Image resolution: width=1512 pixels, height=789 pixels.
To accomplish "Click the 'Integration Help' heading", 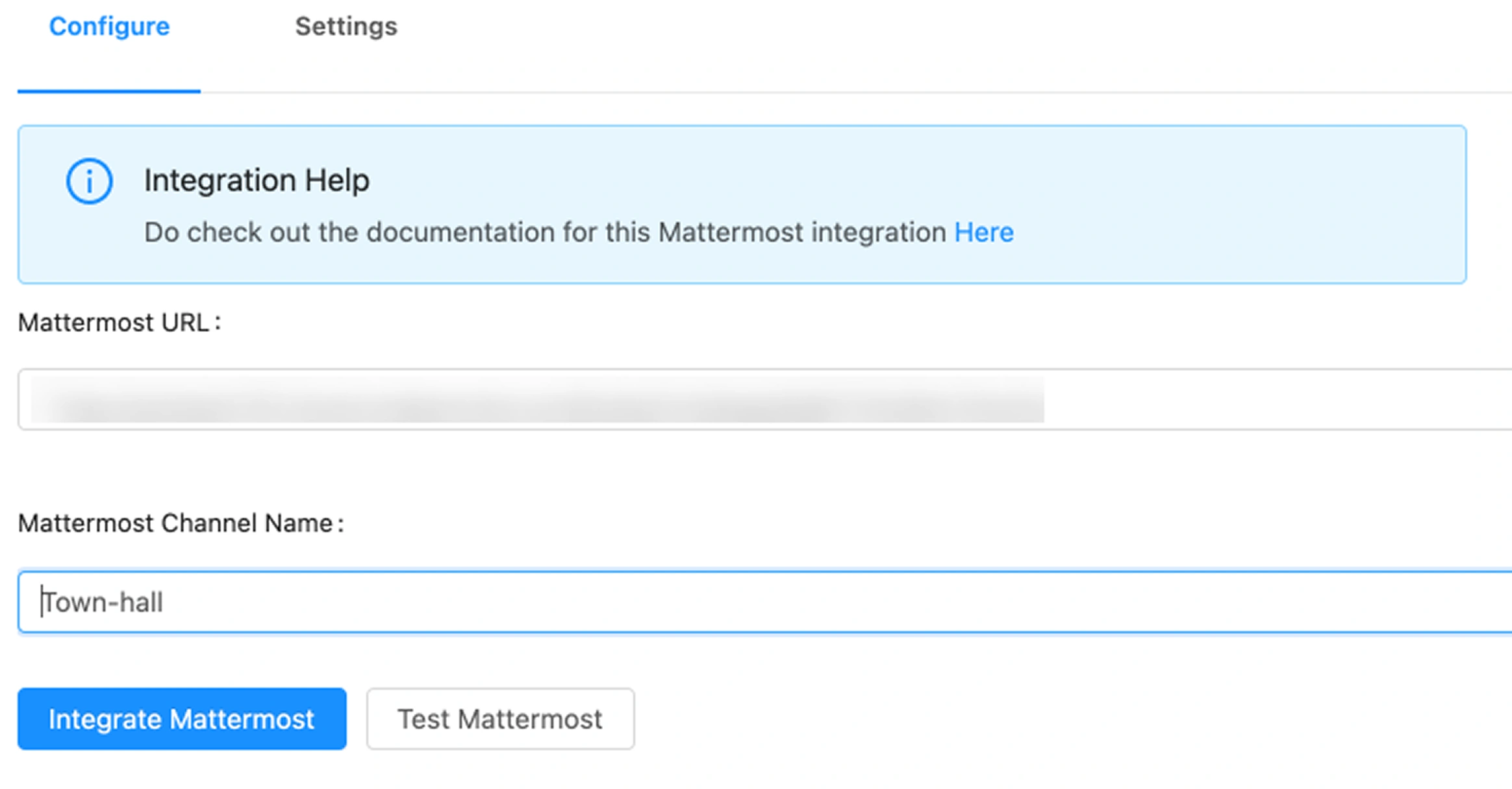I will coord(257,181).
